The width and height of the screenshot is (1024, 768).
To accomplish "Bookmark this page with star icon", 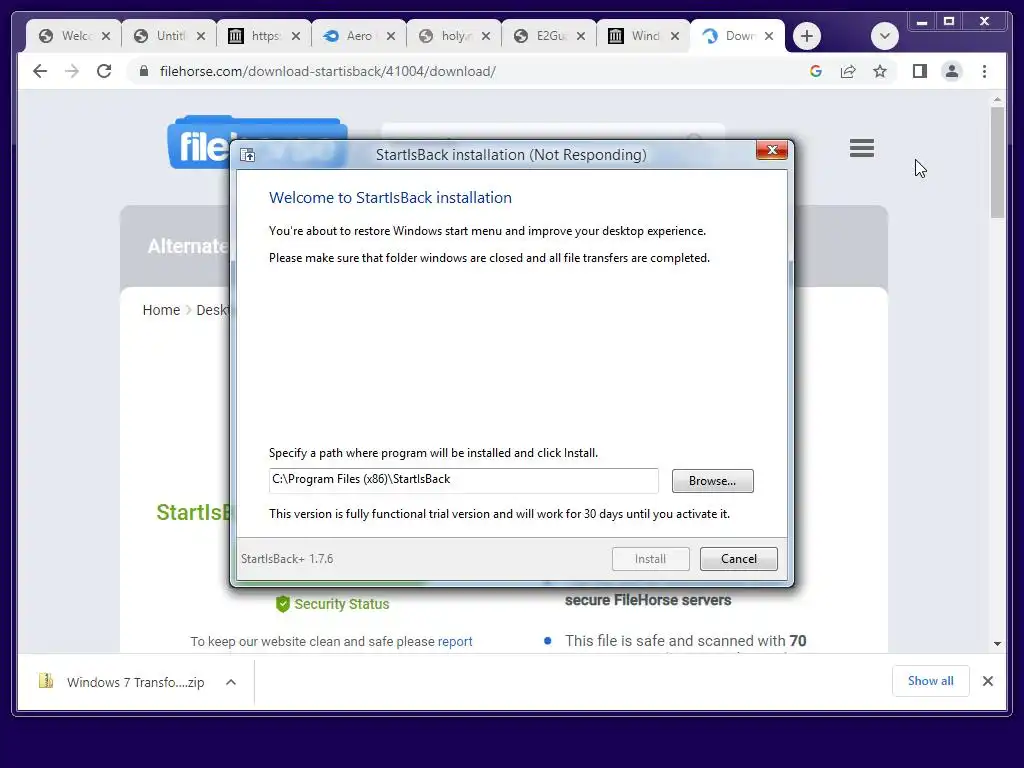I will [x=880, y=71].
